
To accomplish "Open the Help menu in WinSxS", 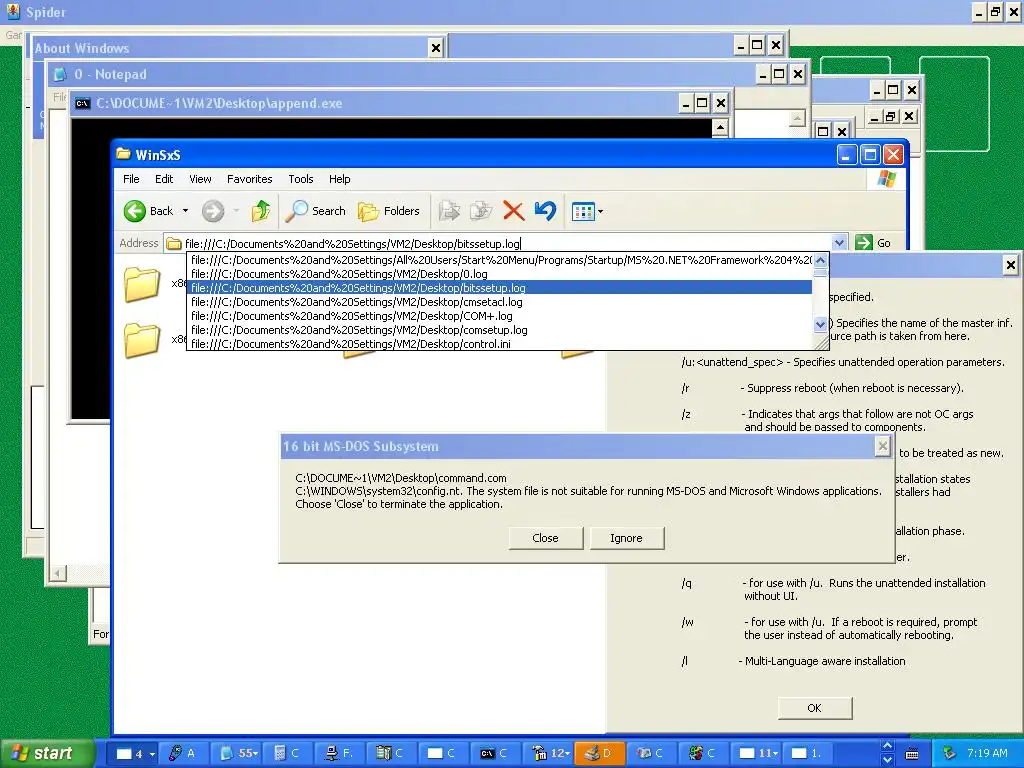I will click(x=339, y=179).
